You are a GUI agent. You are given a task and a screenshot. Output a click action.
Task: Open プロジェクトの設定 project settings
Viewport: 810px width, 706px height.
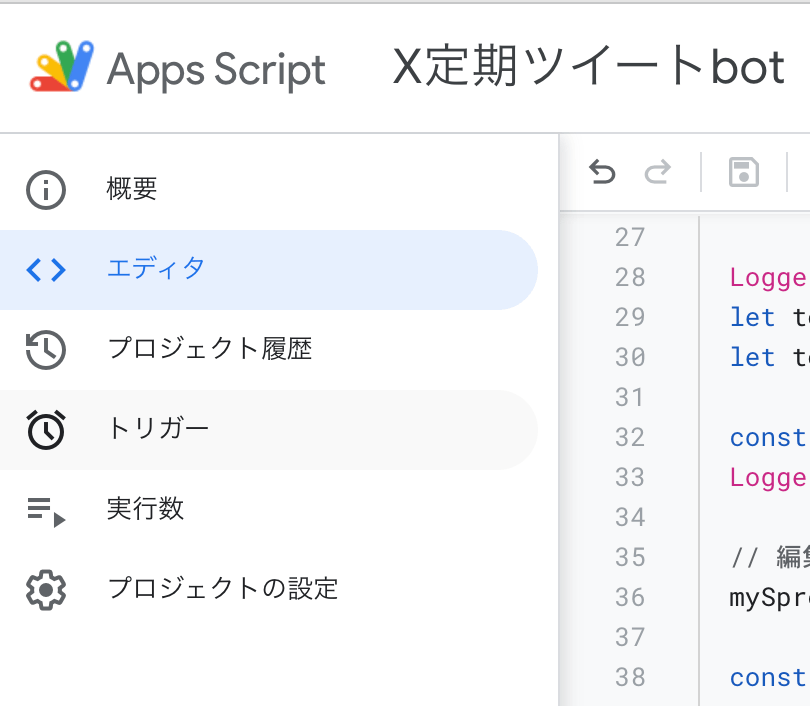[x=269, y=590]
